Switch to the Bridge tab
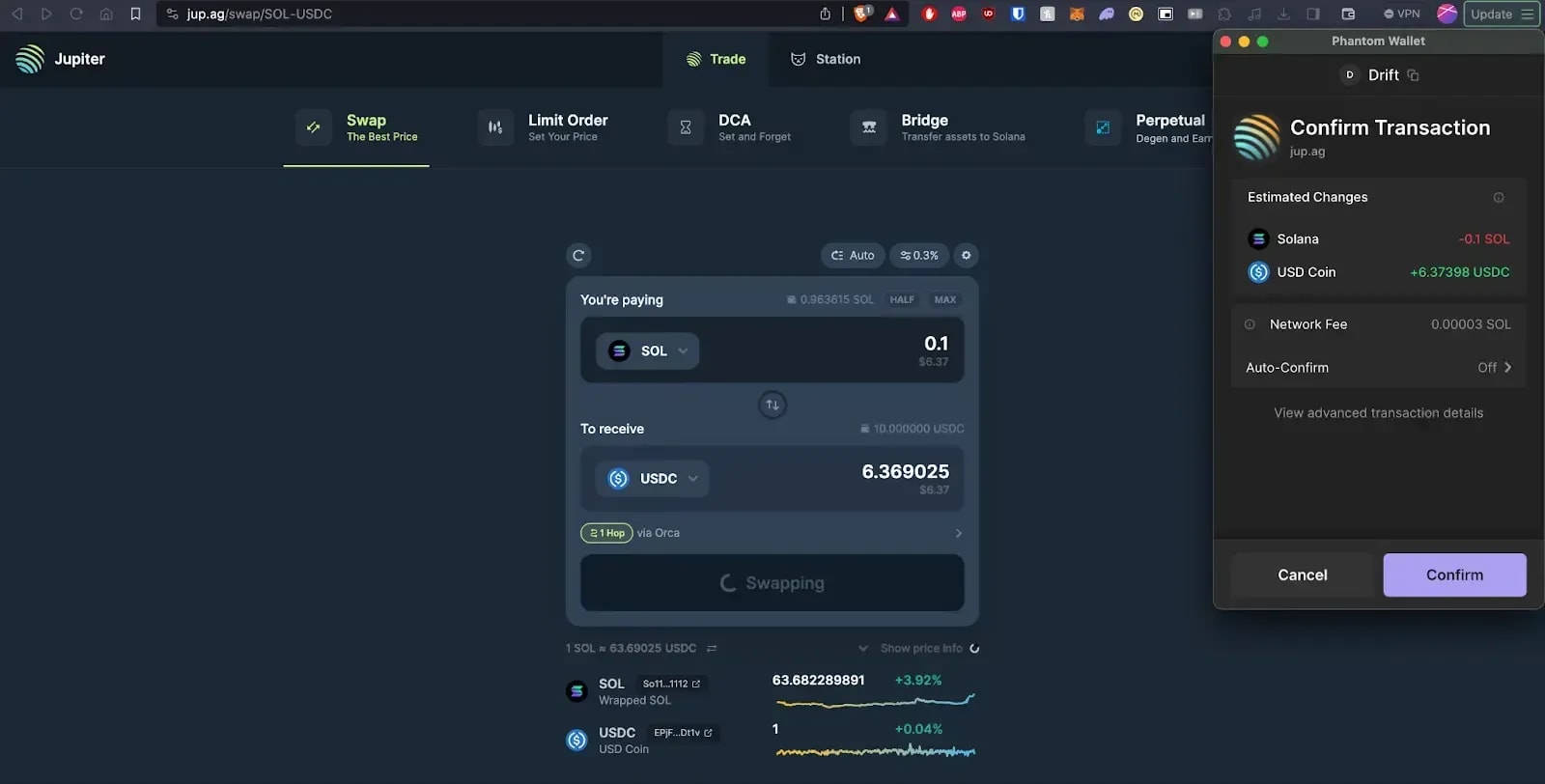Image resolution: width=1545 pixels, height=784 pixels. pyautogui.click(x=938, y=127)
